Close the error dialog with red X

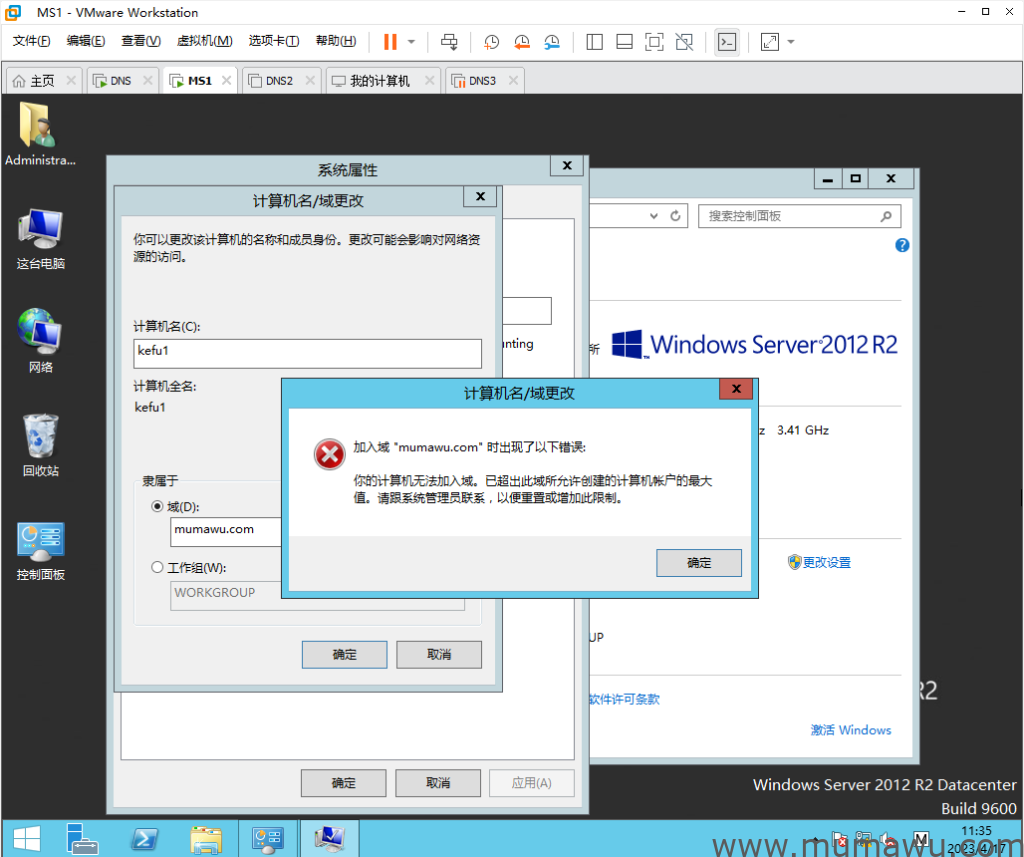pos(736,389)
